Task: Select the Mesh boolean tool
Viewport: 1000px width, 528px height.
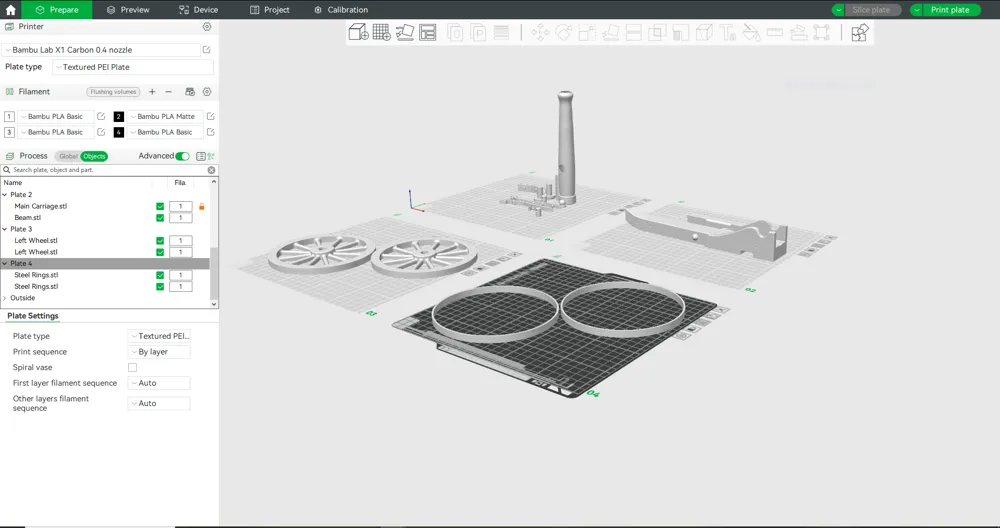Action: click(657, 33)
